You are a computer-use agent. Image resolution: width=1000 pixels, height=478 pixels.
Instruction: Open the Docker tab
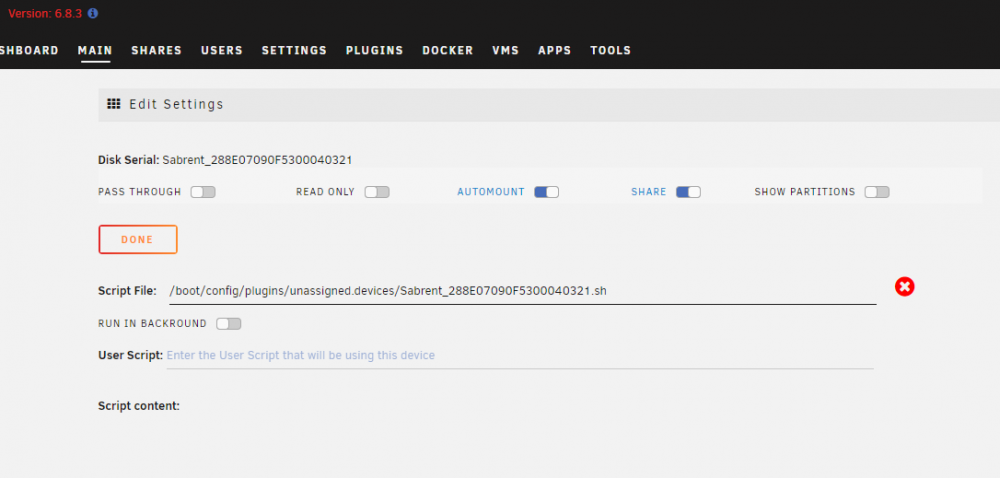(x=448, y=50)
